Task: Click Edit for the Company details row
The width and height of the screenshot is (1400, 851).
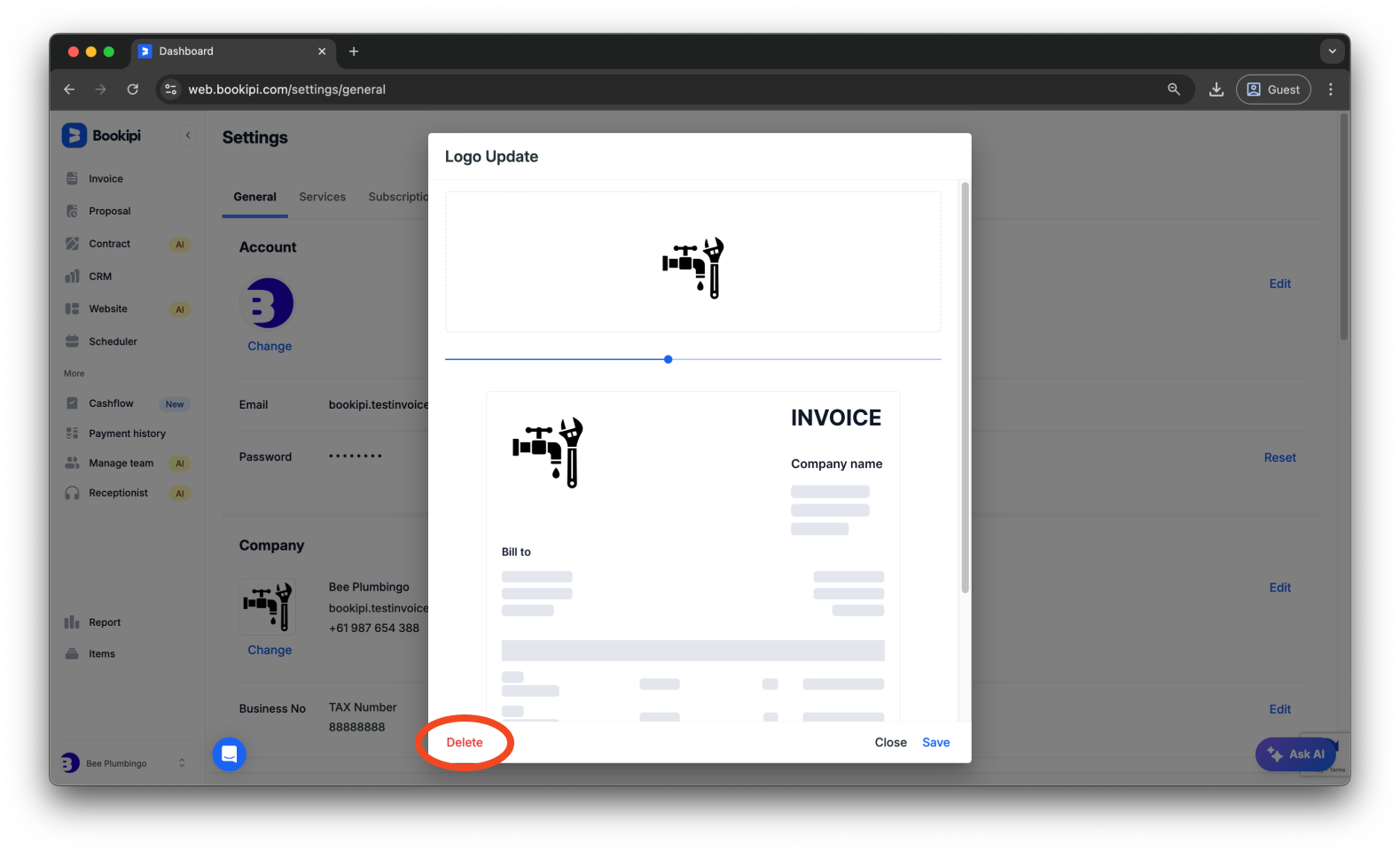Action: pos(1279,588)
